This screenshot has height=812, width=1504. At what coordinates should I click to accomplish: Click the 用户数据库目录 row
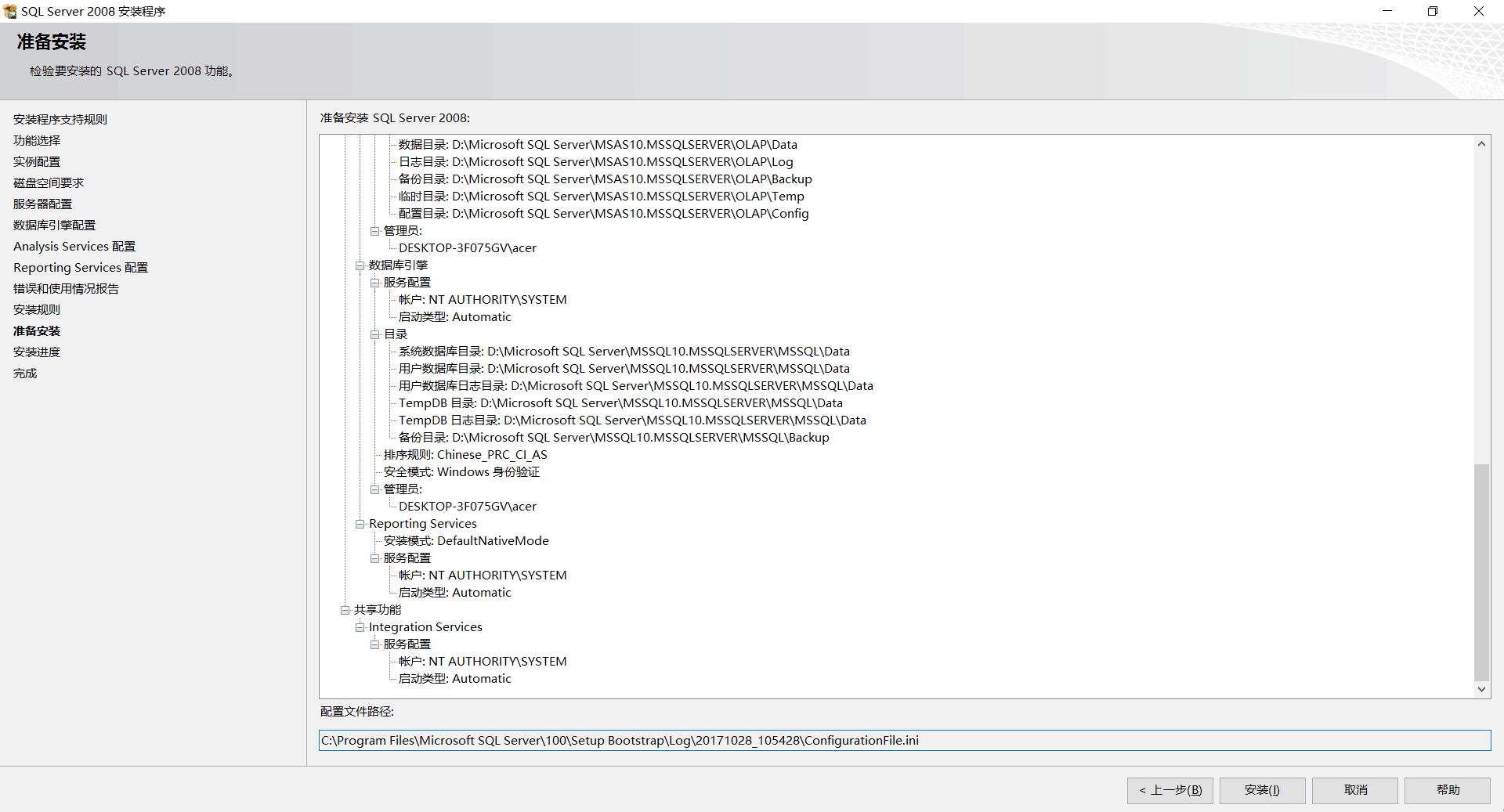click(x=624, y=369)
